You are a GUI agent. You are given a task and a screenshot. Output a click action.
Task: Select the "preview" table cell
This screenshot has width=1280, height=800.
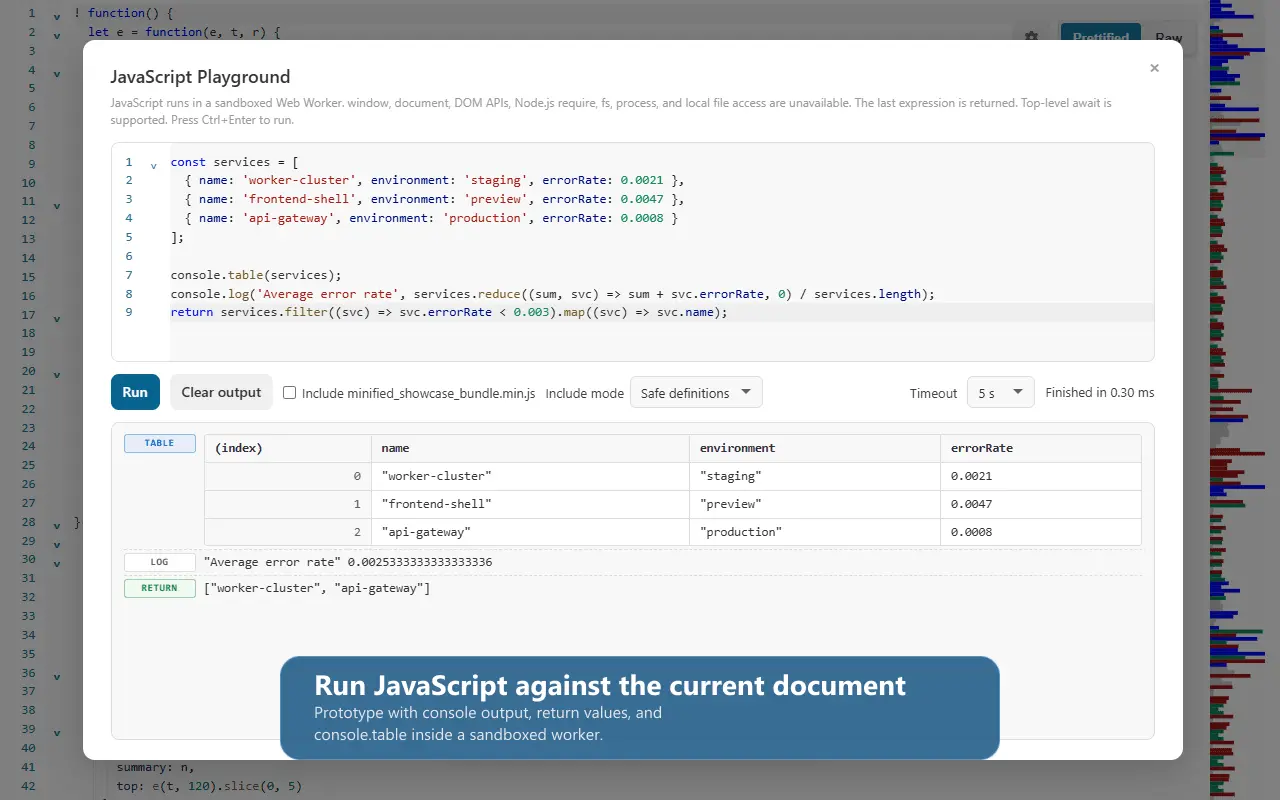(x=814, y=504)
